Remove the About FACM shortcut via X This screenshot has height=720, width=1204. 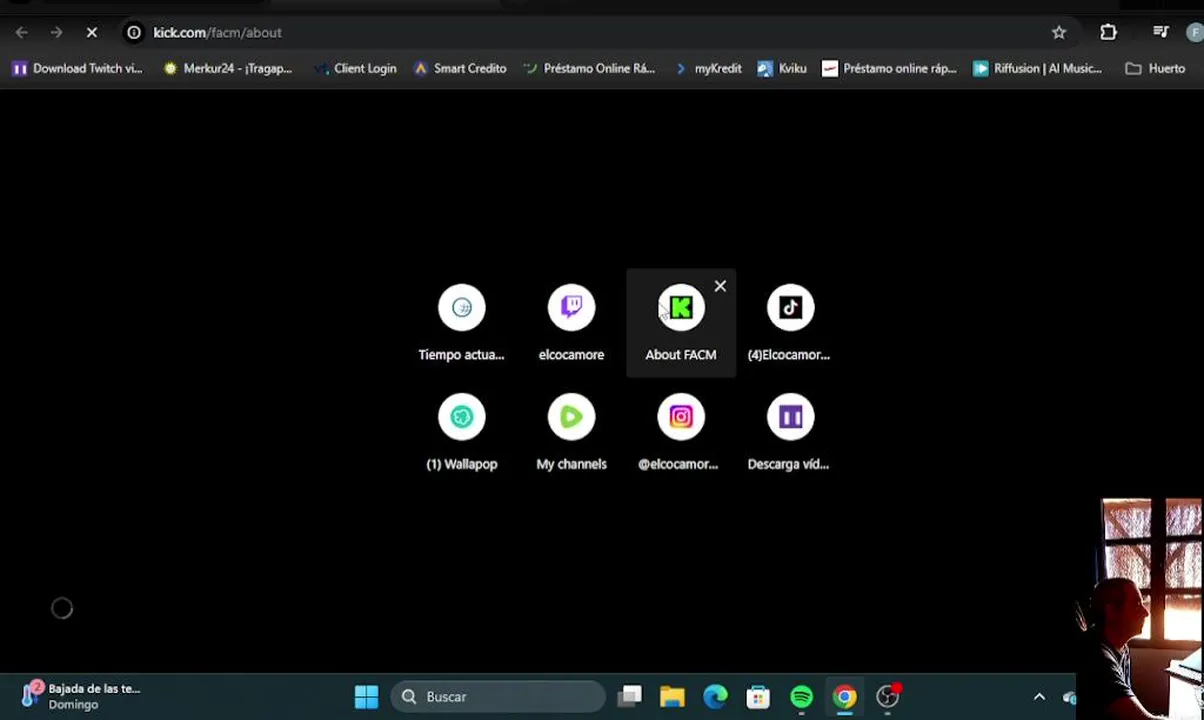click(720, 287)
